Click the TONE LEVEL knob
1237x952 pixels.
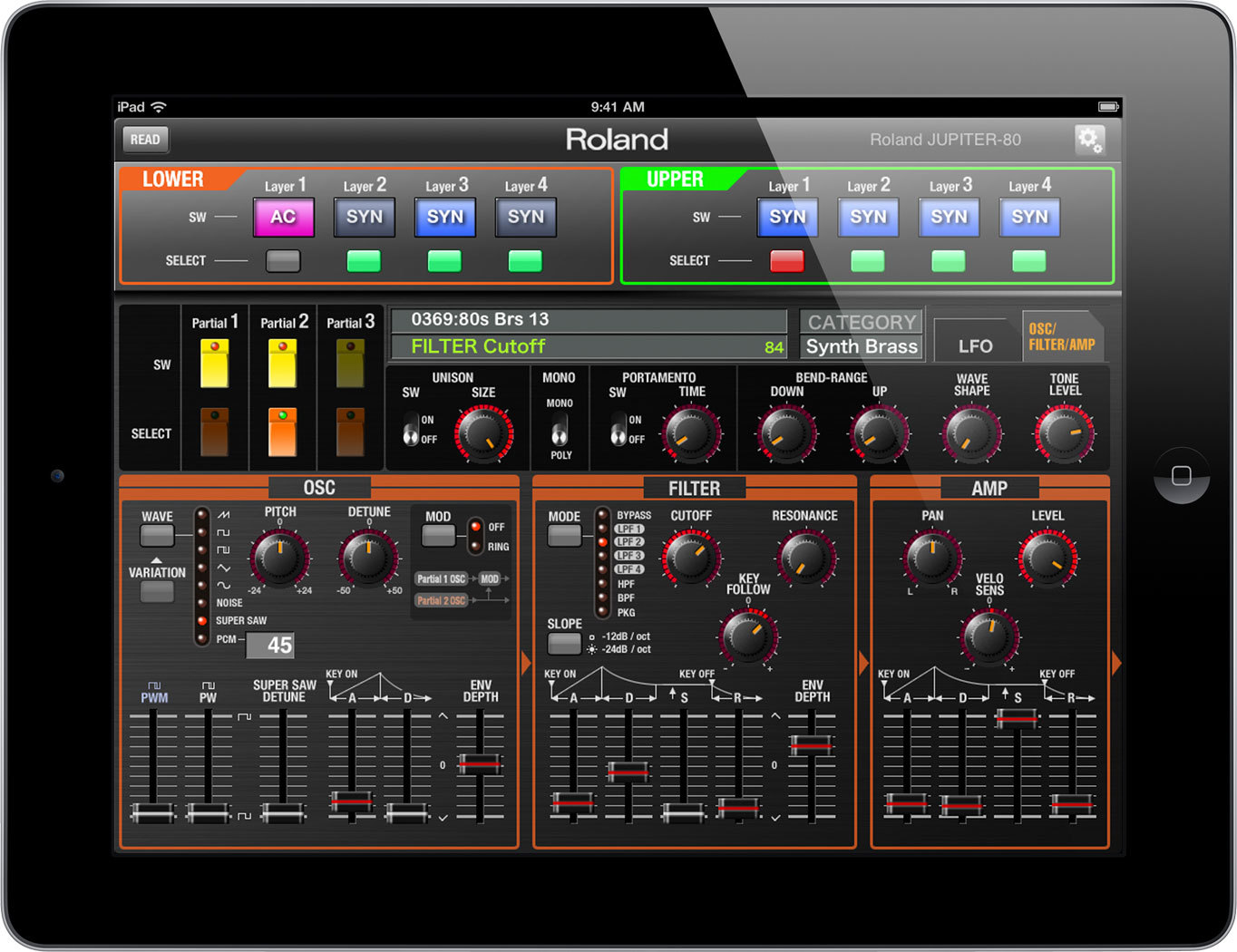tap(1065, 434)
